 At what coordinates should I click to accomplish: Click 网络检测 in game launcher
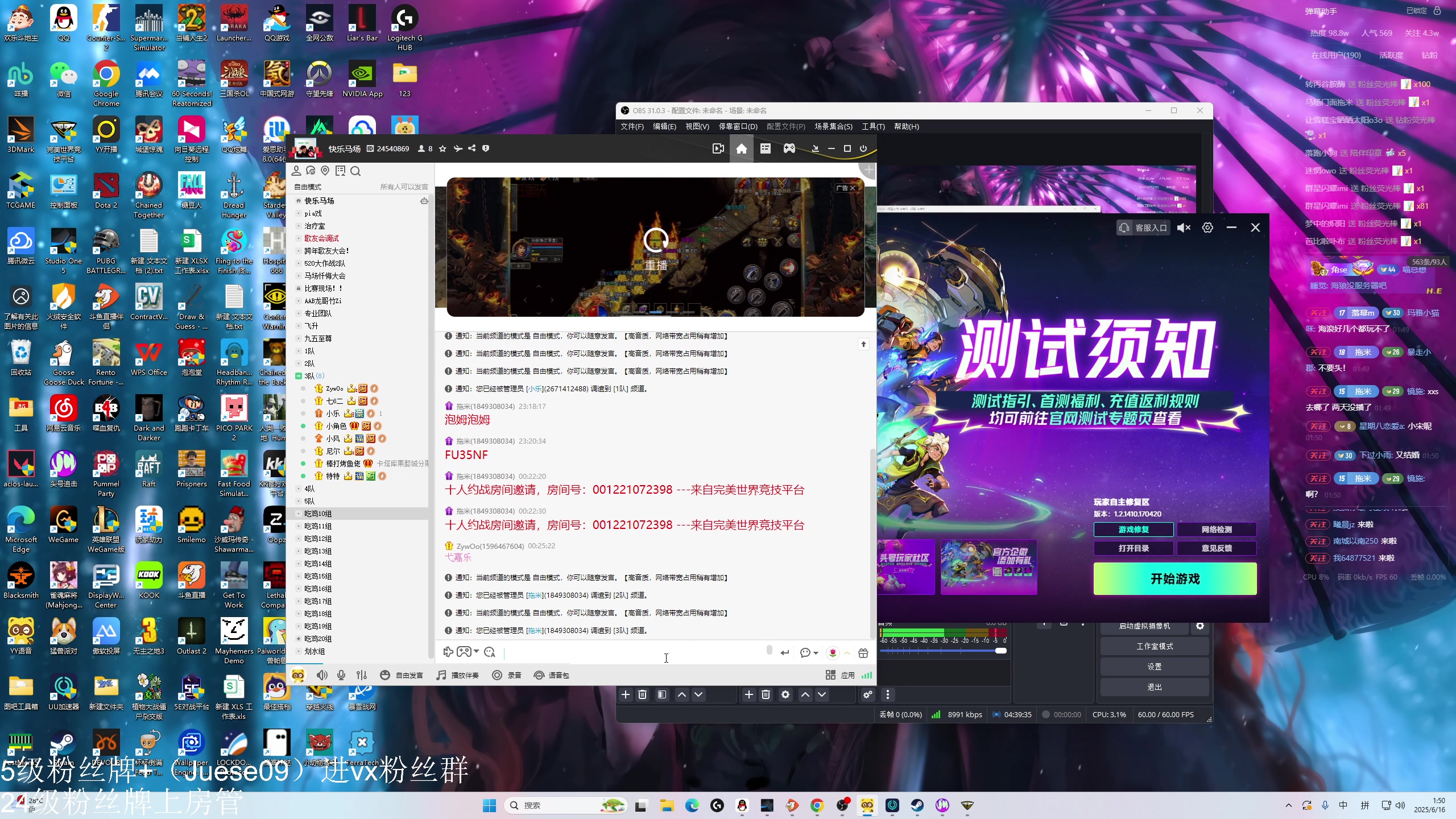click(1217, 530)
